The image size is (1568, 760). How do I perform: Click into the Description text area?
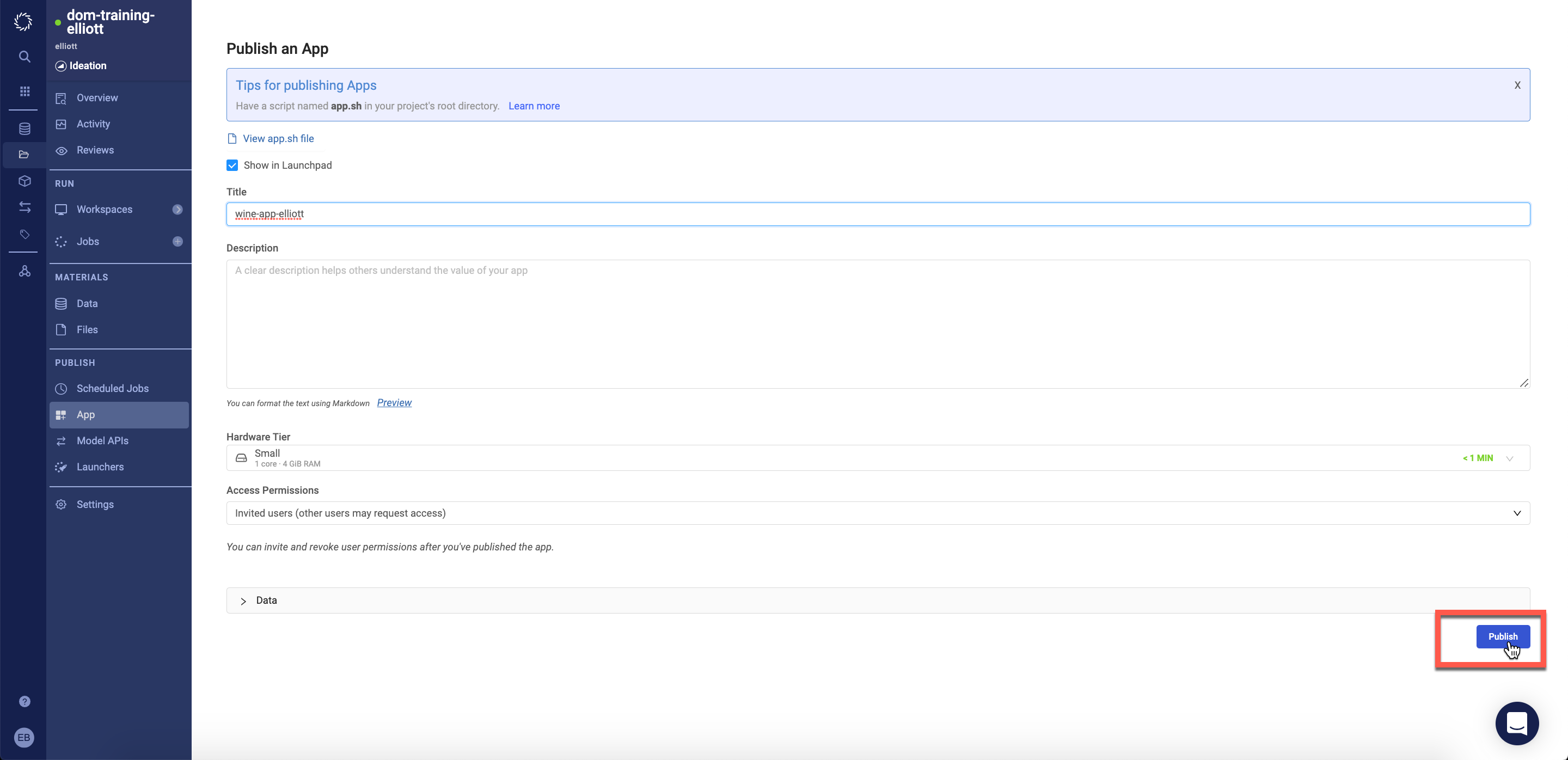pyautogui.click(x=877, y=324)
